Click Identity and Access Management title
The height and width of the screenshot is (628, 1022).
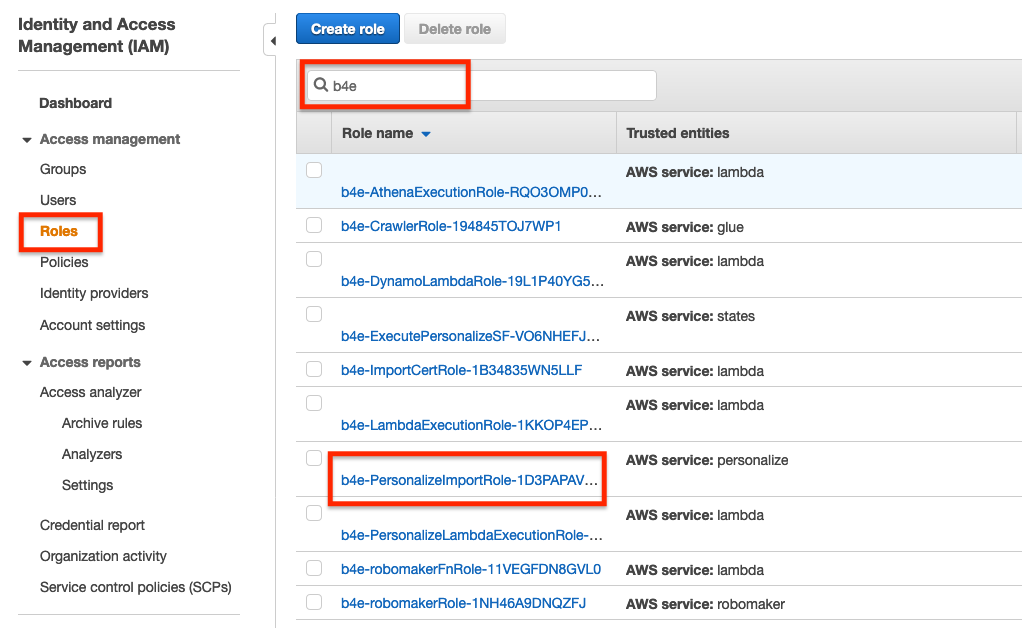[x=96, y=35]
